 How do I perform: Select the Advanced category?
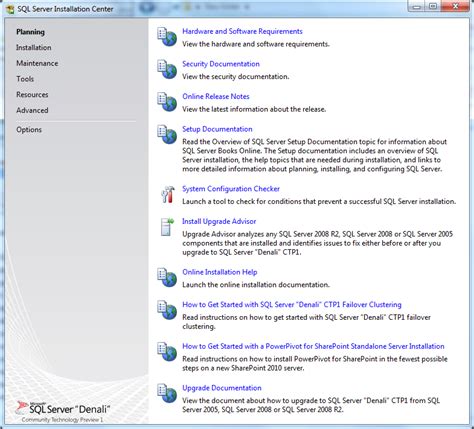[x=32, y=110]
